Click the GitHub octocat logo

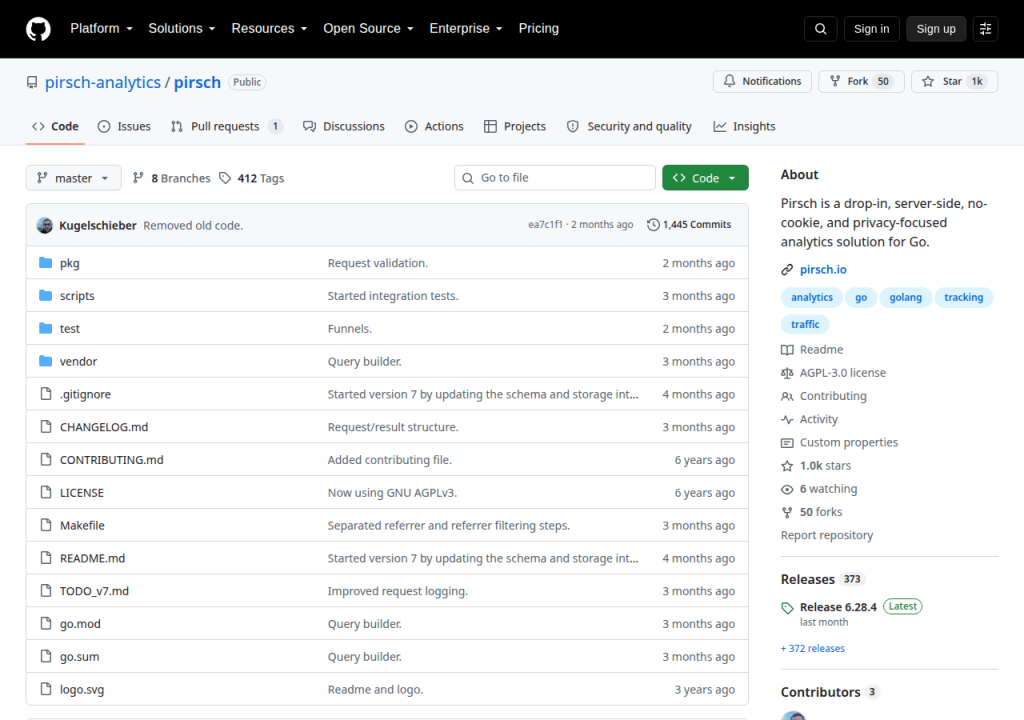(38, 29)
